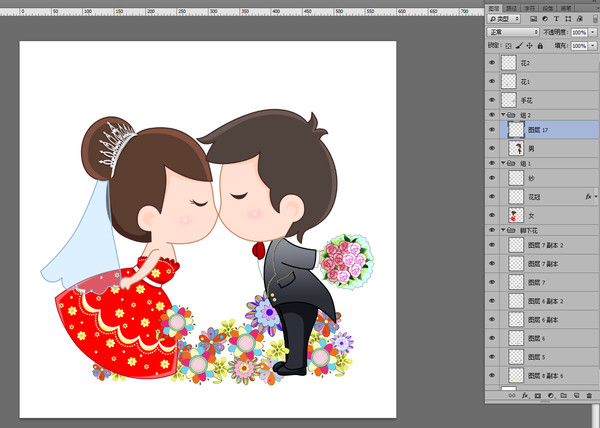Hide the 男 layer
The width and height of the screenshot is (600, 428).
(492, 148)
